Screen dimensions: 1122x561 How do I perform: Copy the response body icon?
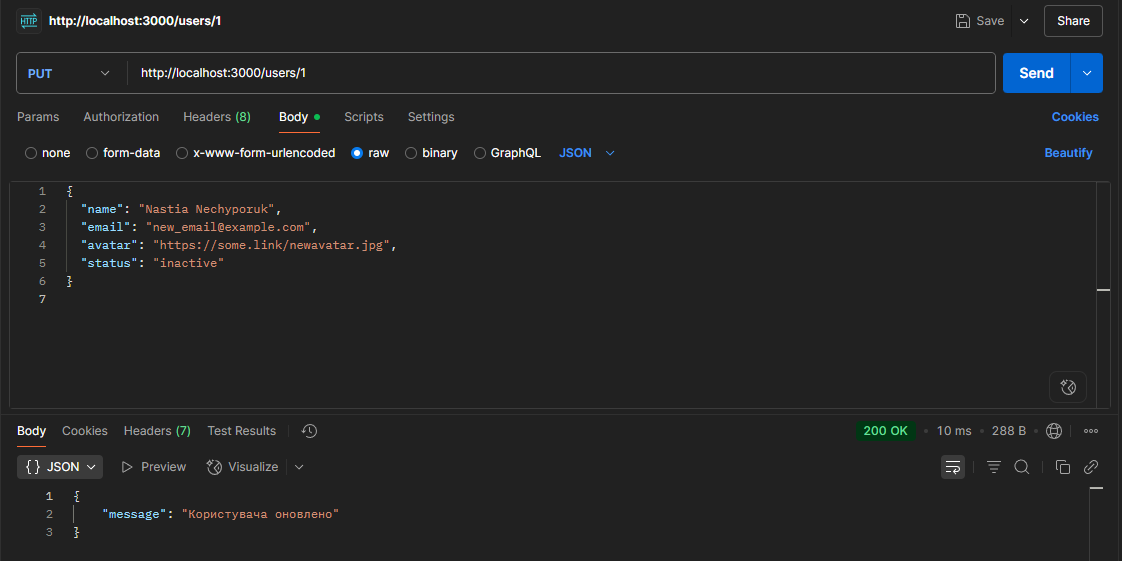tap(1063, 467)
